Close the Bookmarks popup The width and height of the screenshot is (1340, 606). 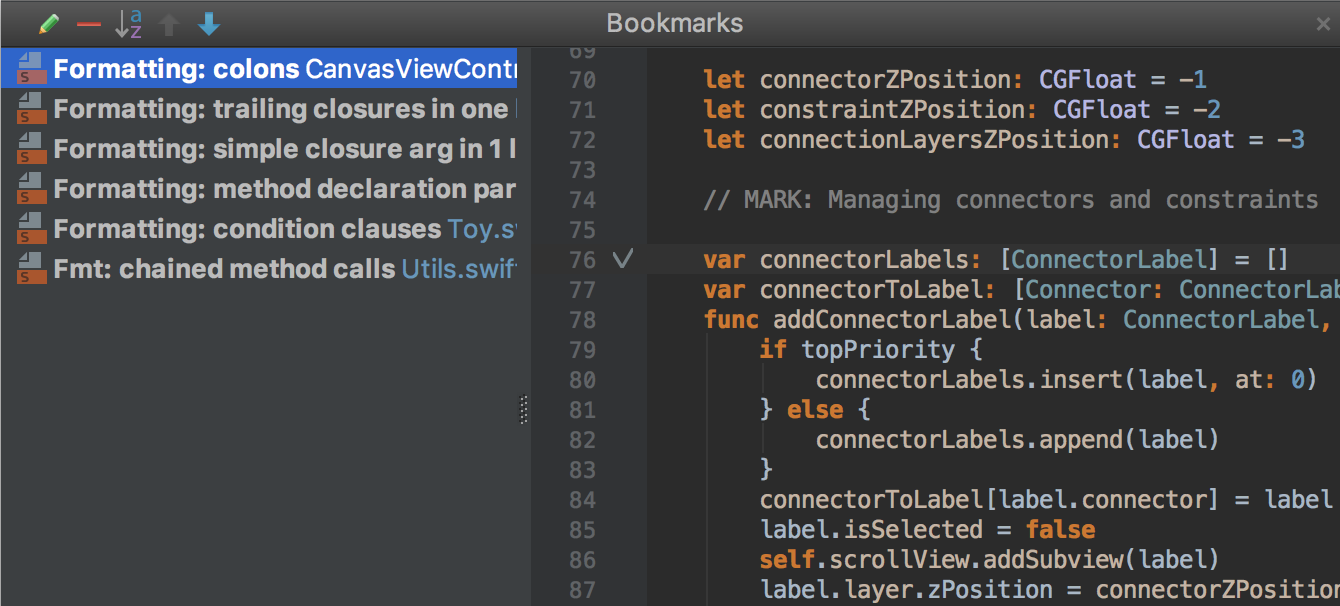click(x=1322, y=25)
